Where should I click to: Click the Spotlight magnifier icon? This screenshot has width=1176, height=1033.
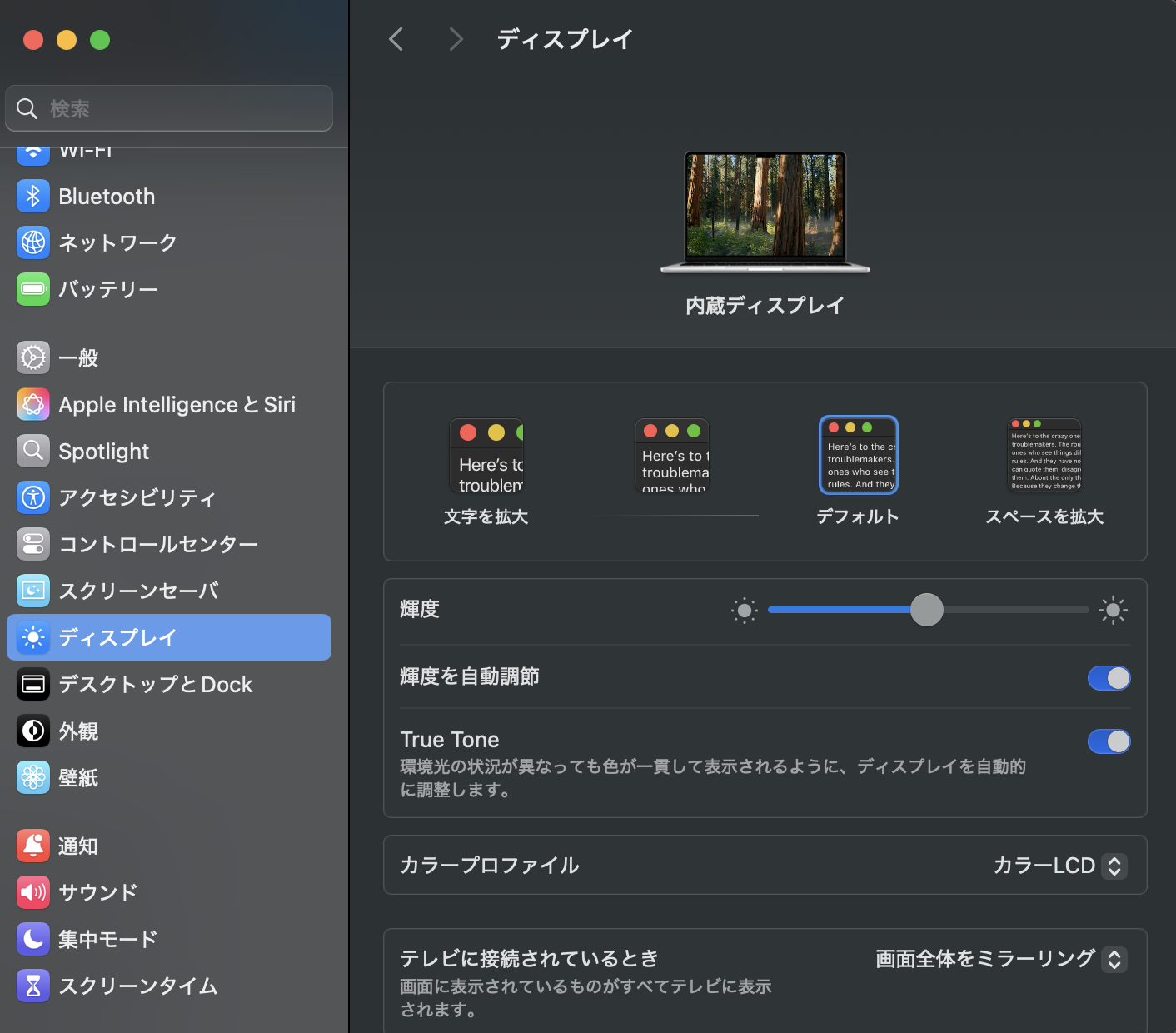click(33, 451)
